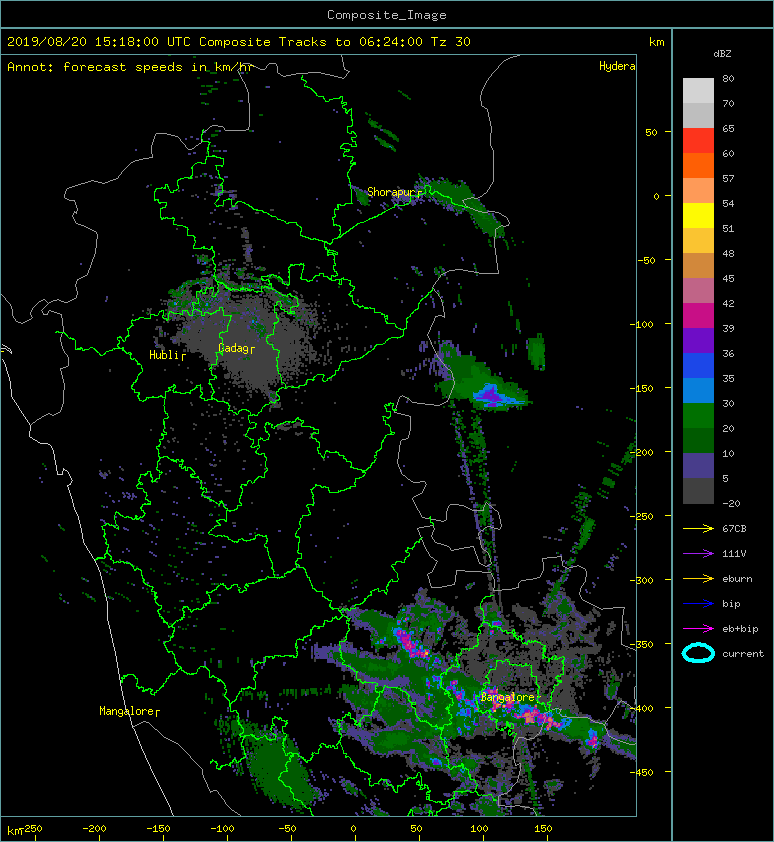
Task: Click the -400 tick on the vertical axis
Action: 641,708
